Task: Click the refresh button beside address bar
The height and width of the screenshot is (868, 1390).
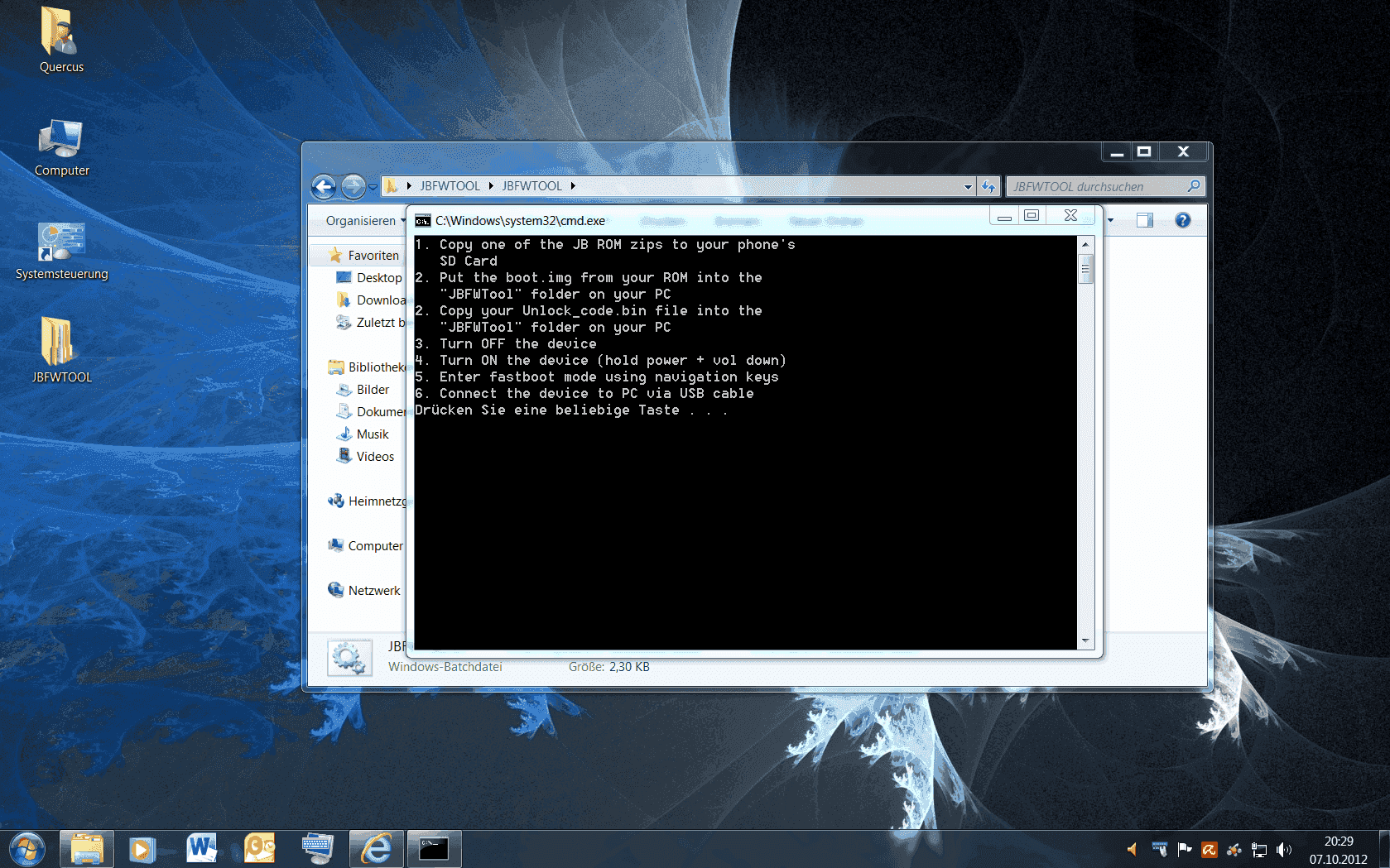Action: (988, 187)
